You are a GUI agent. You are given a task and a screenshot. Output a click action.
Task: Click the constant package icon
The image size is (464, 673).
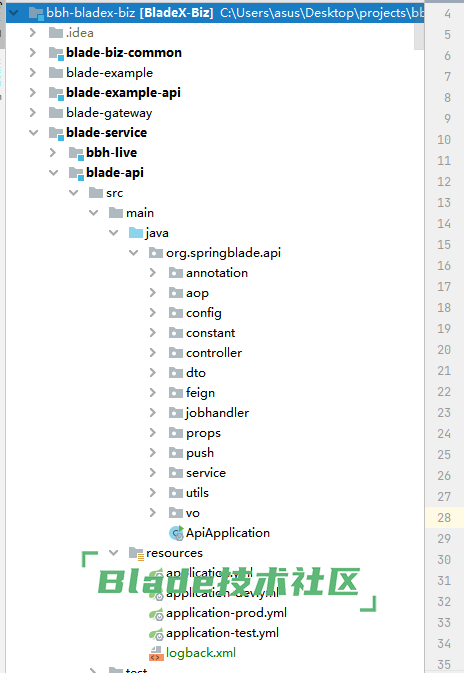tap(176, 333)
